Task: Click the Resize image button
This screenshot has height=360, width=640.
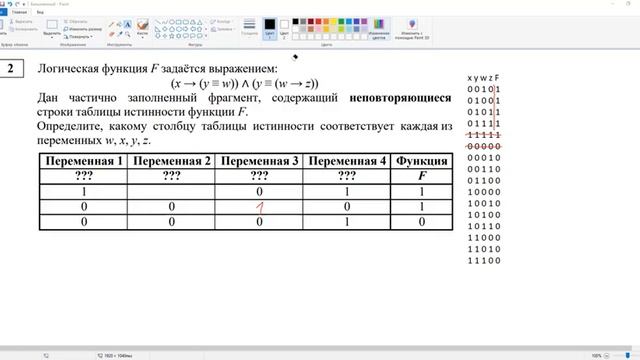Action: (x=82, y=29)
